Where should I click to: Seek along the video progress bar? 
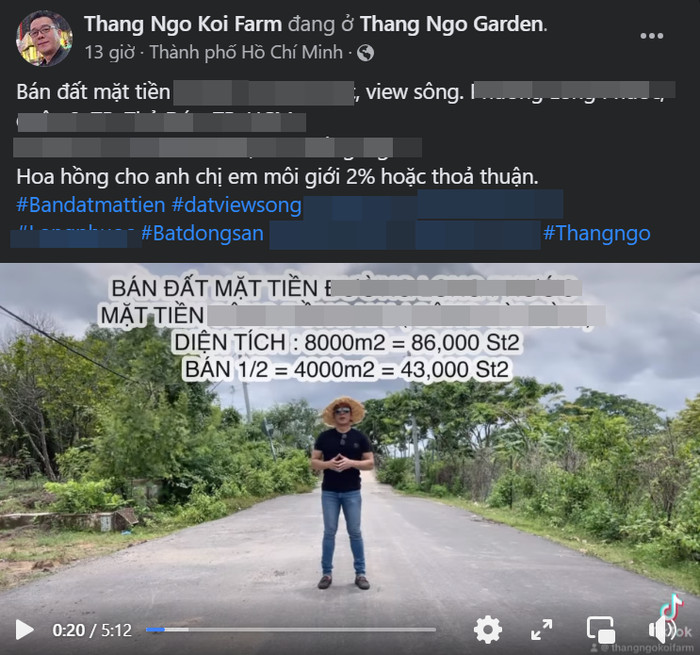tap(291, 630)
